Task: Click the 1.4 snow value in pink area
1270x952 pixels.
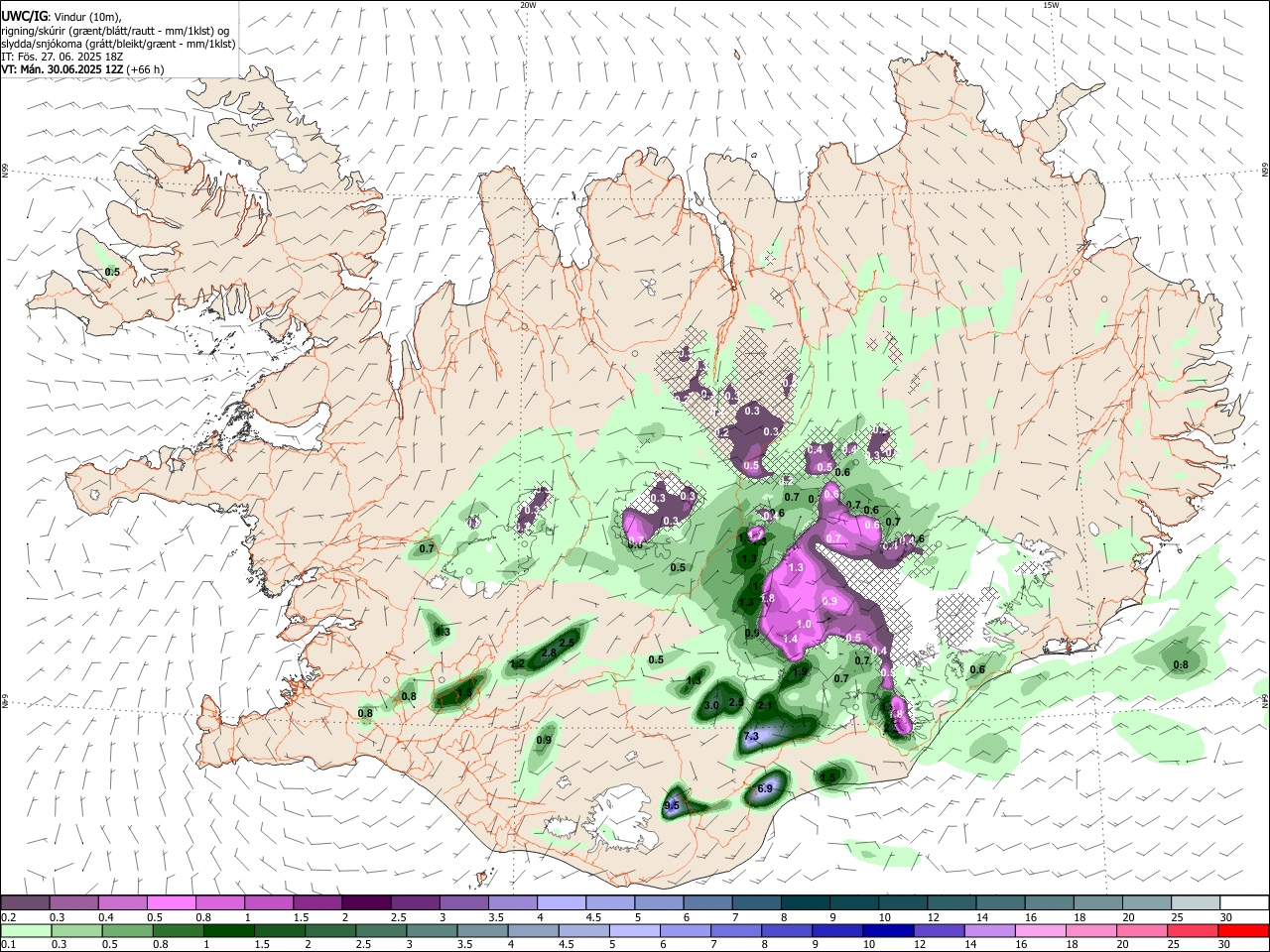Action: (x=791, y=640)
